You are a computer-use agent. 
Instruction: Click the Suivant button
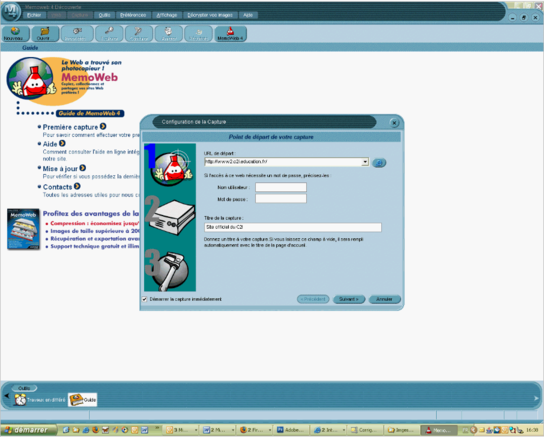click(x=349, y=299)
